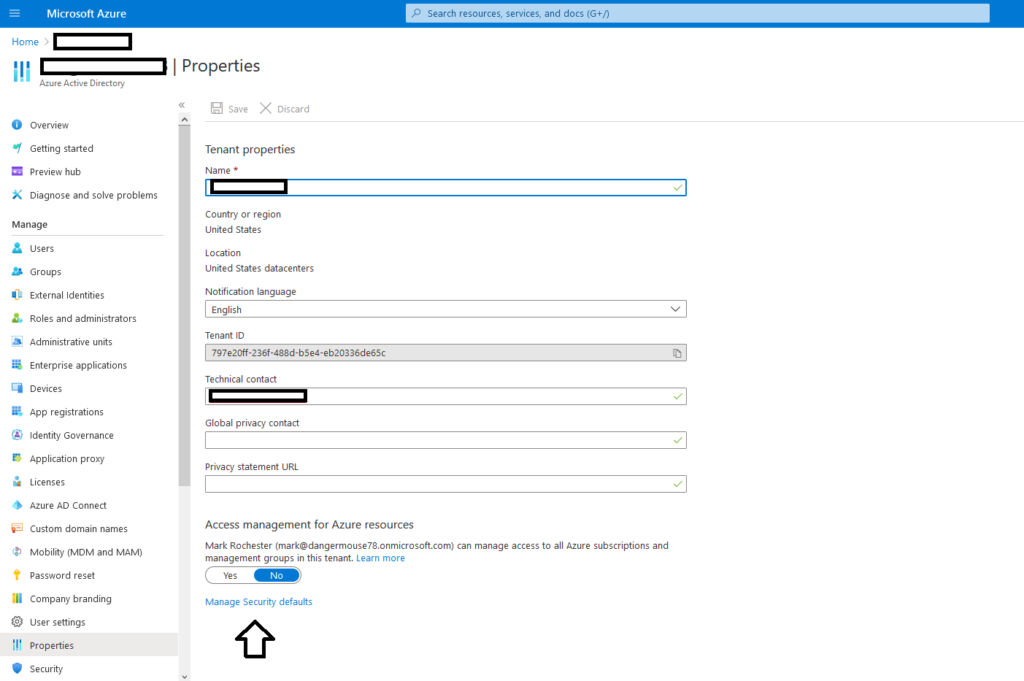This screenshot has height=681, width=1024.
Task: Click the Save button
Action: point(229,108)
